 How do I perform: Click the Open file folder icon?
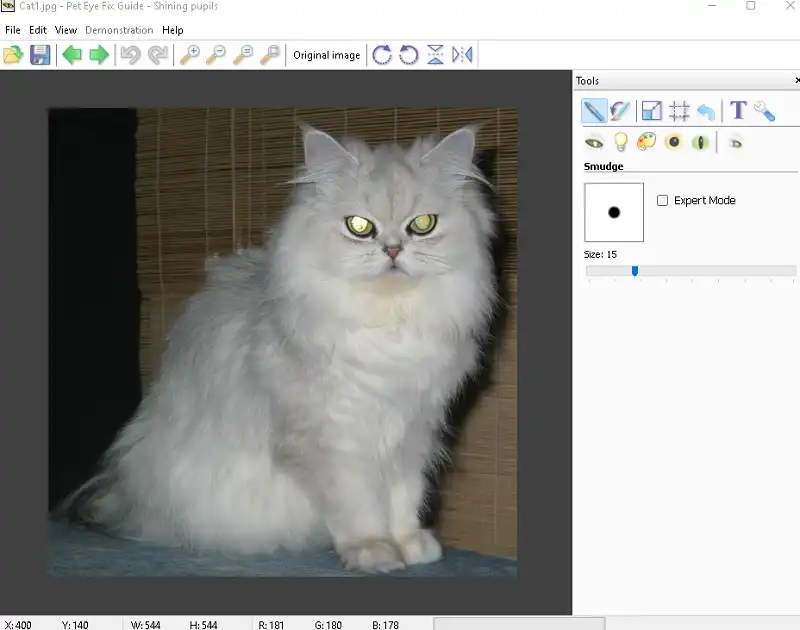coord(13,55)
